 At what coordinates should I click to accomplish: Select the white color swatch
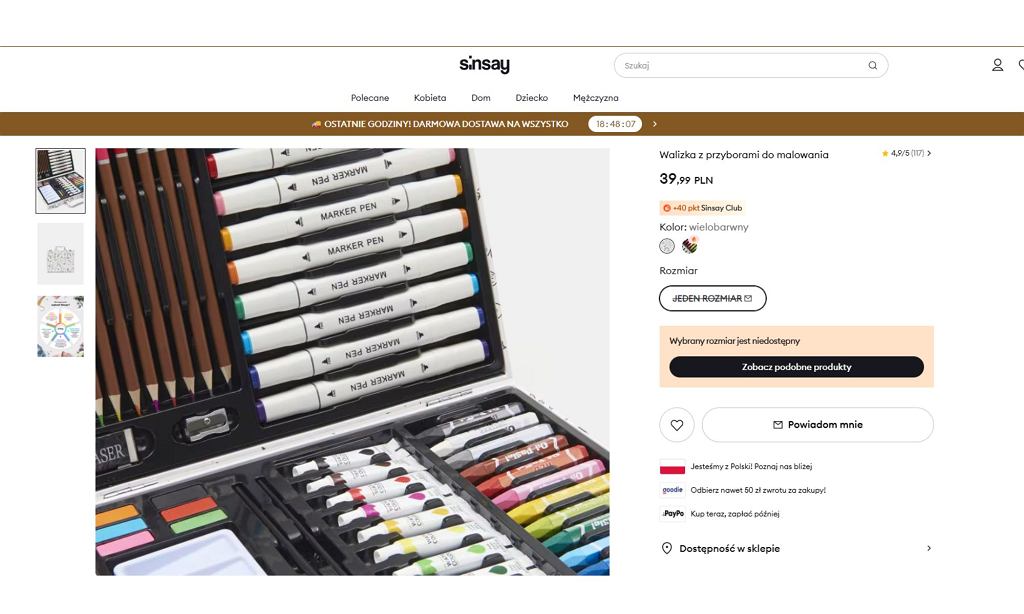point(667,246)
